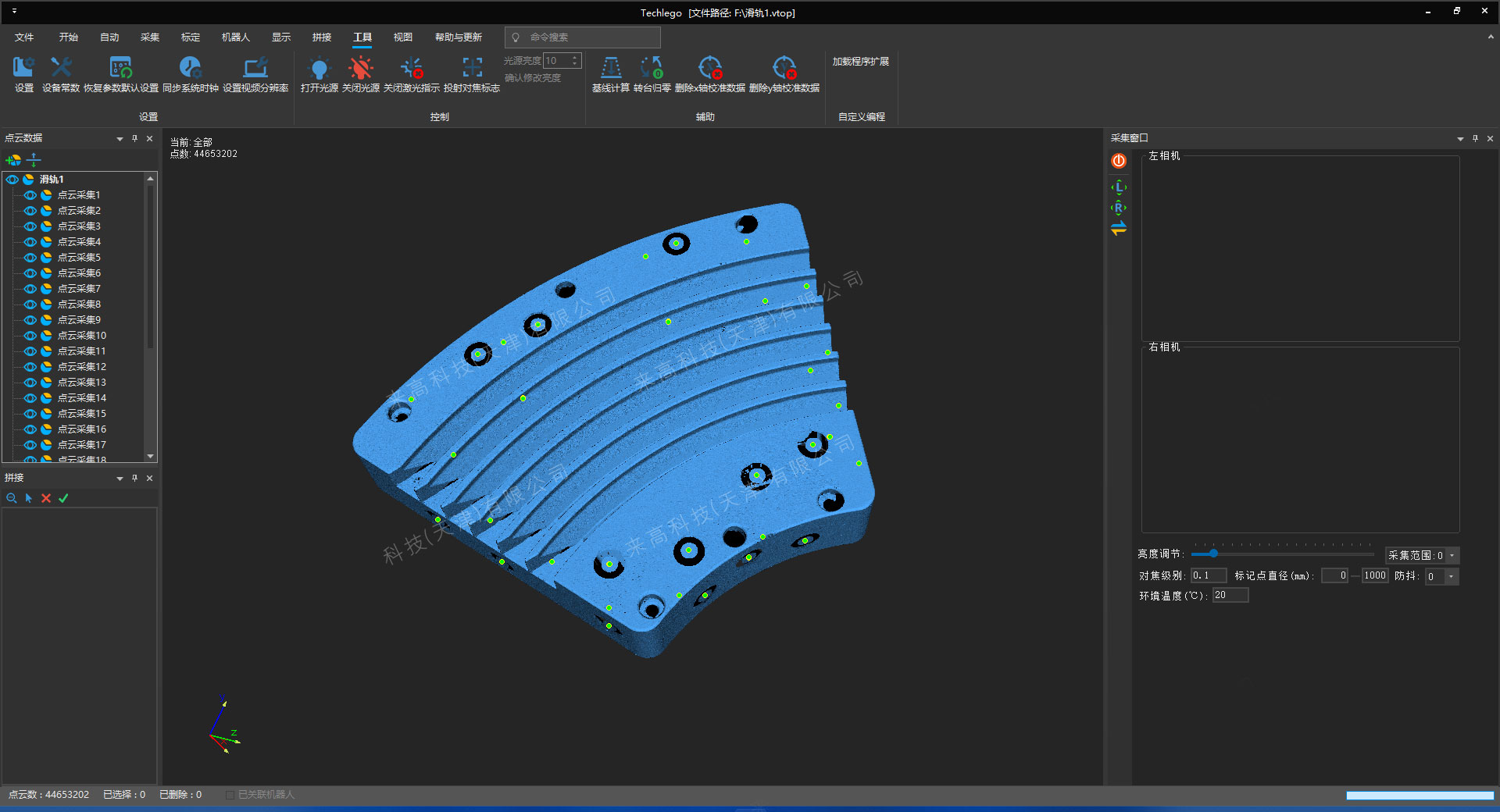The height and width of the screenshot is (812, 1500).
Task: Open the 防抖 dropdown arrow
Action: pos(1451,577)
